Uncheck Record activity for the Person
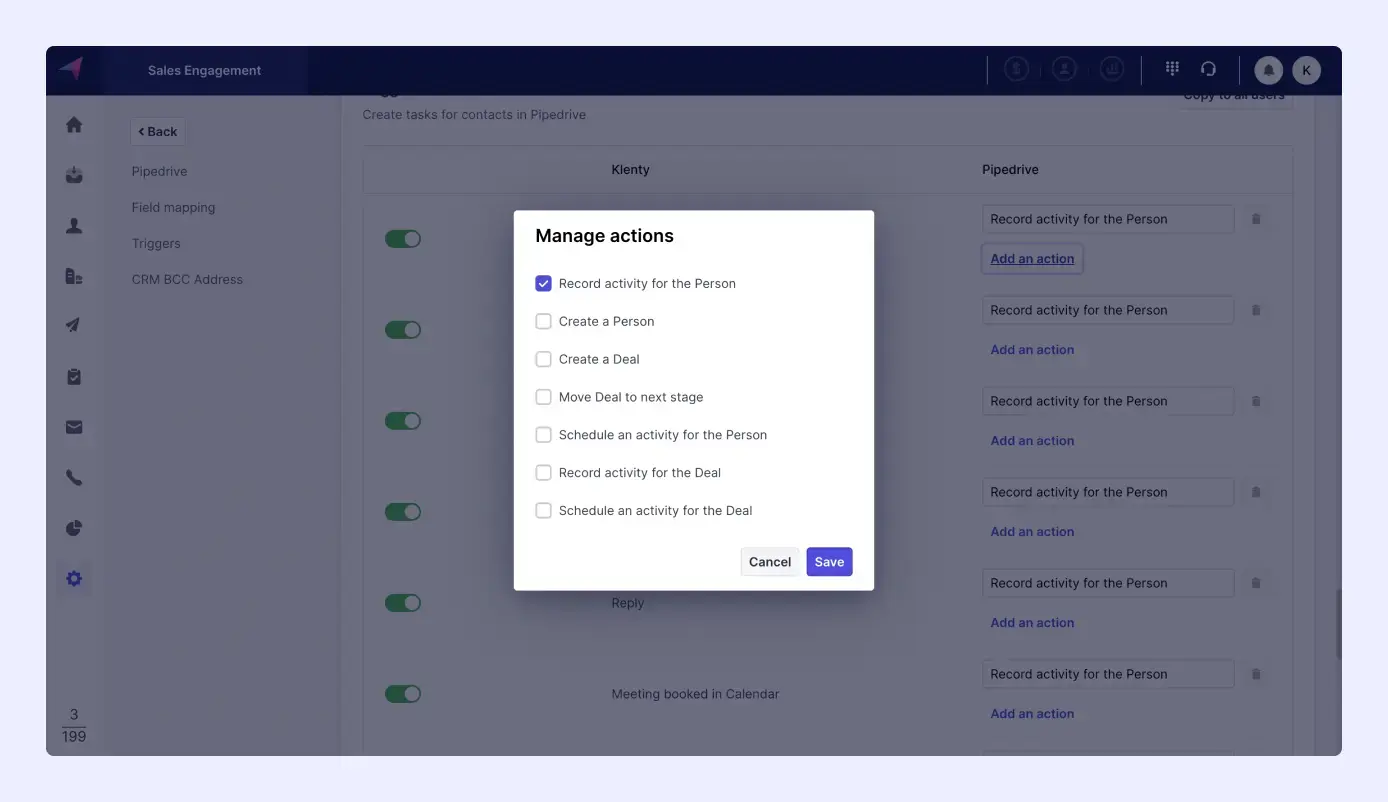 click(x=544, y=284)
